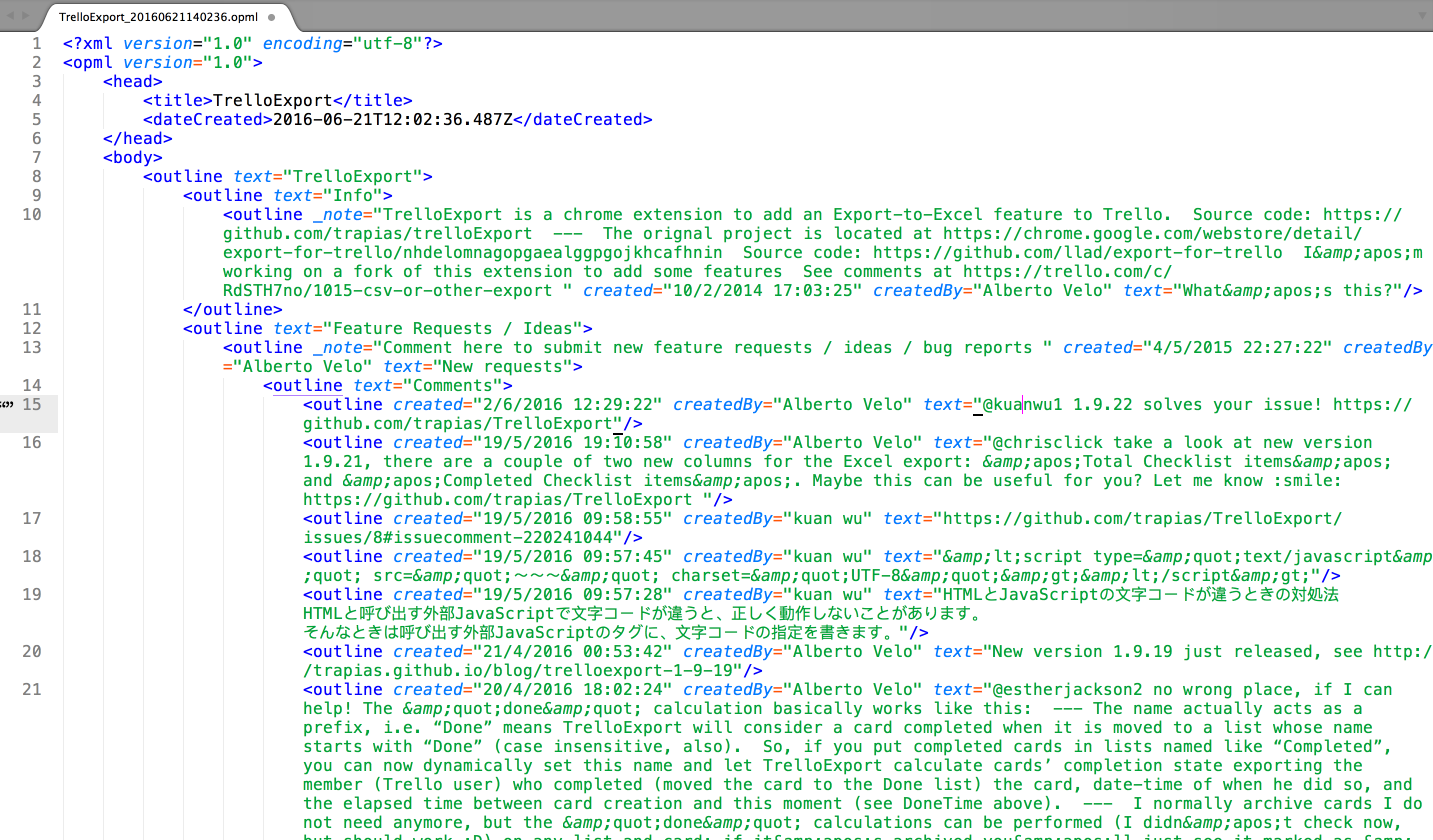Click the created="2/6/2016 12:29:22" attribute
This screenshot has height=840, width=1433.
tap(527, 404)
